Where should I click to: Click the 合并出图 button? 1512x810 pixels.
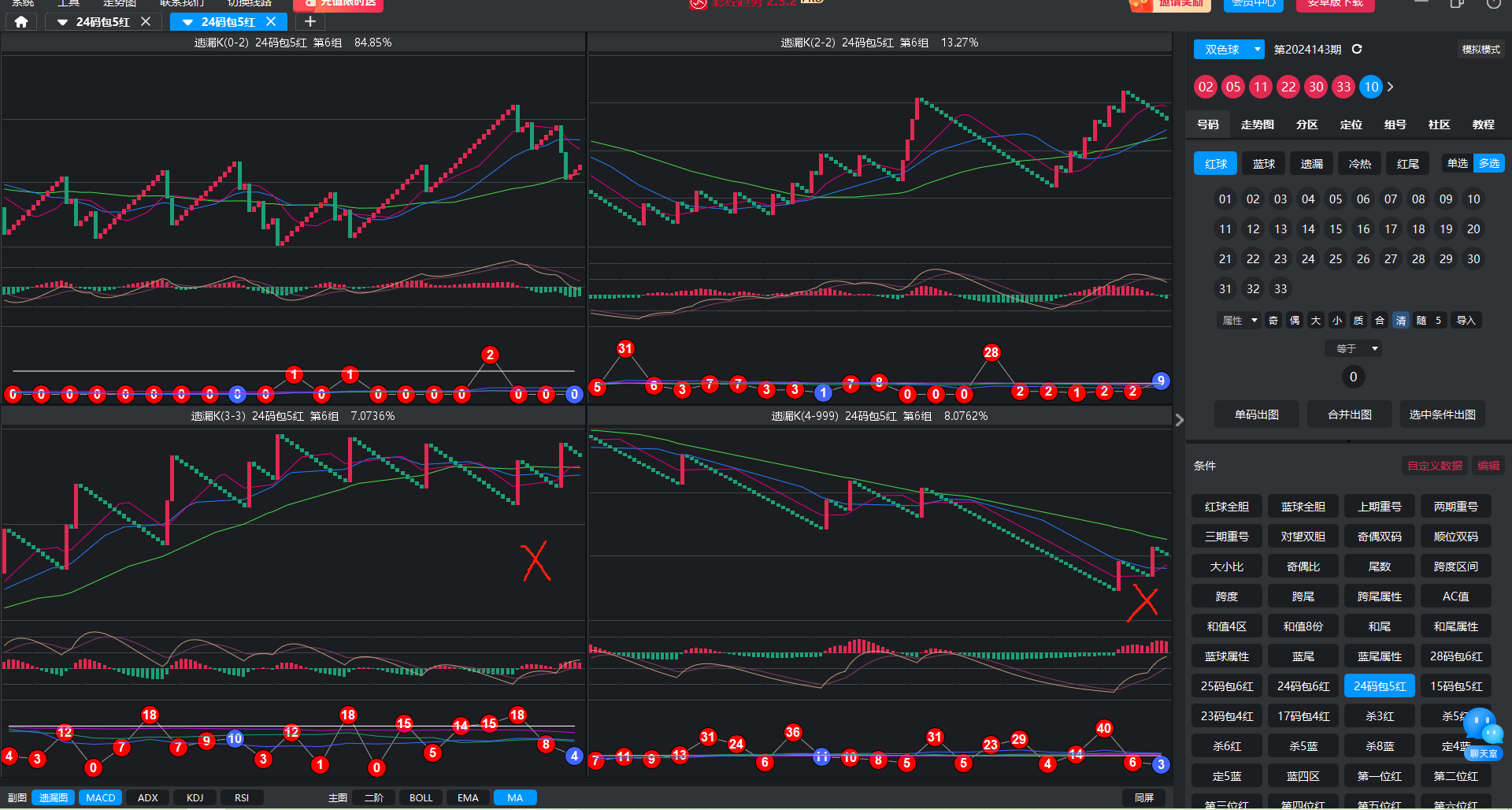pyautogui.click(x=1350, y=414)
